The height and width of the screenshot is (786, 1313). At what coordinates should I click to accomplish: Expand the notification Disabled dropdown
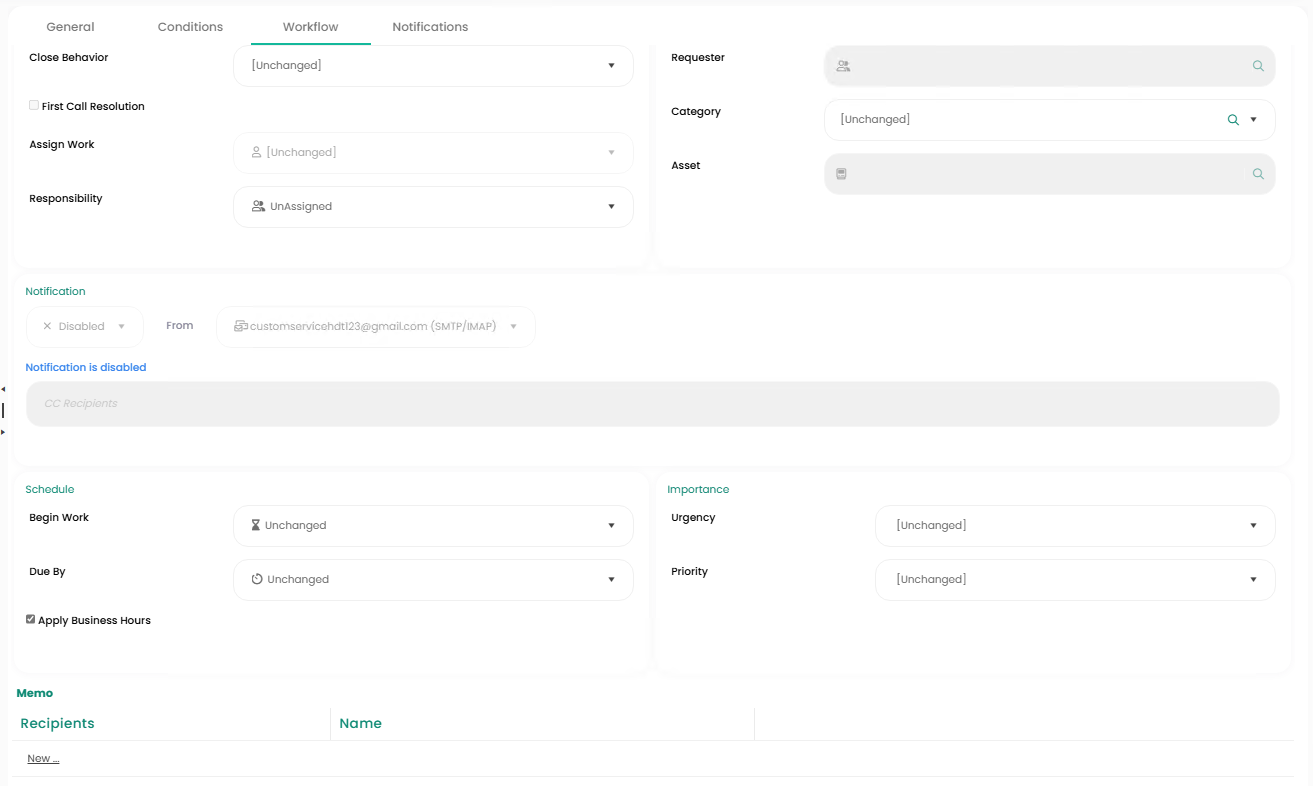click(x=84, y=327)
